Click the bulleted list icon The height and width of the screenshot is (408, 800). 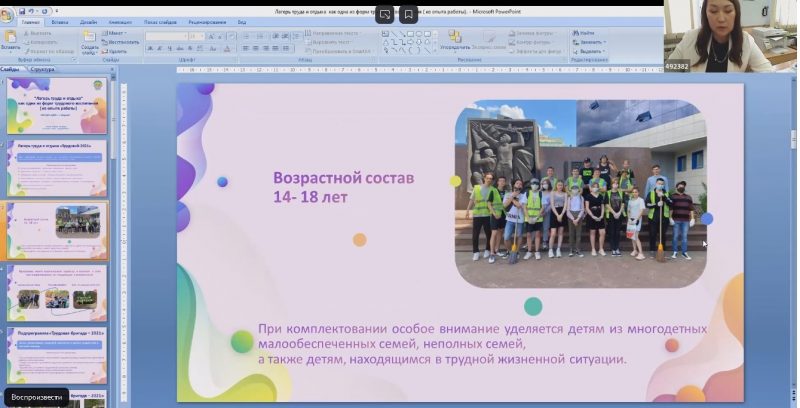pyautogui.click(x=247, y=36)
